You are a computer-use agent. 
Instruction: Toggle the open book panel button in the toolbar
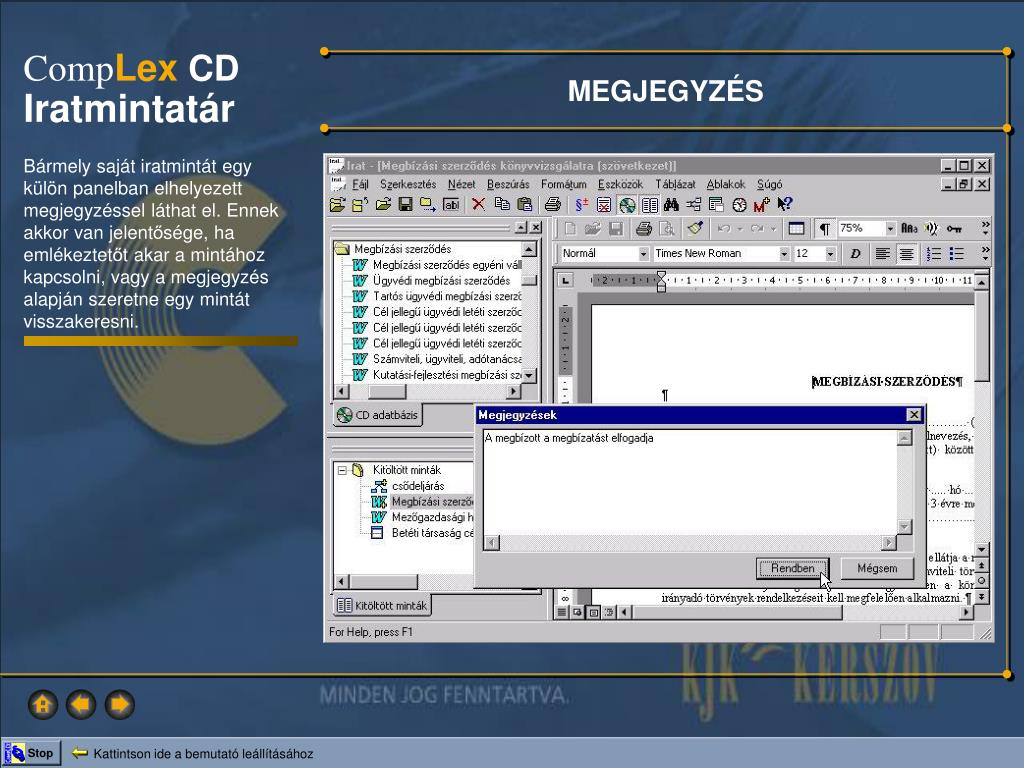[x=649, y=205]
